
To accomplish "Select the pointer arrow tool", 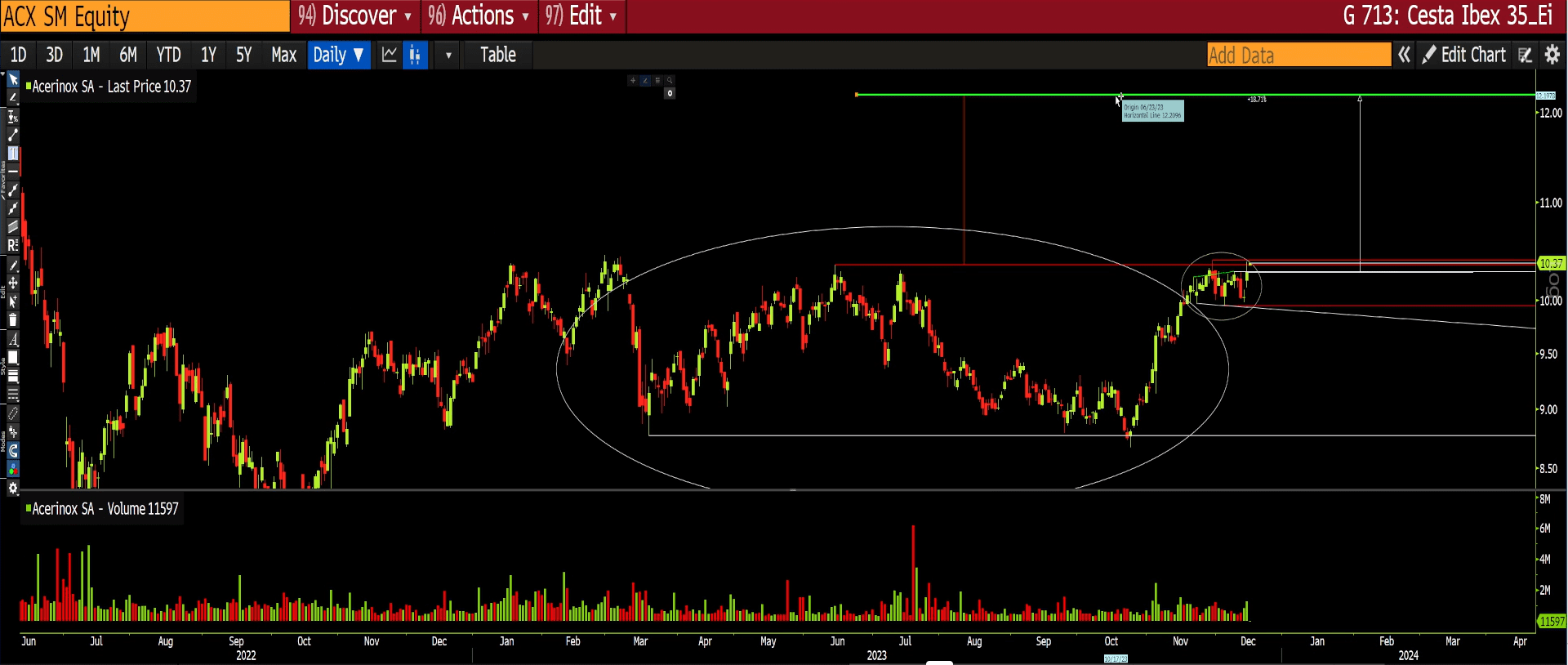I will (x=13, y=79).
